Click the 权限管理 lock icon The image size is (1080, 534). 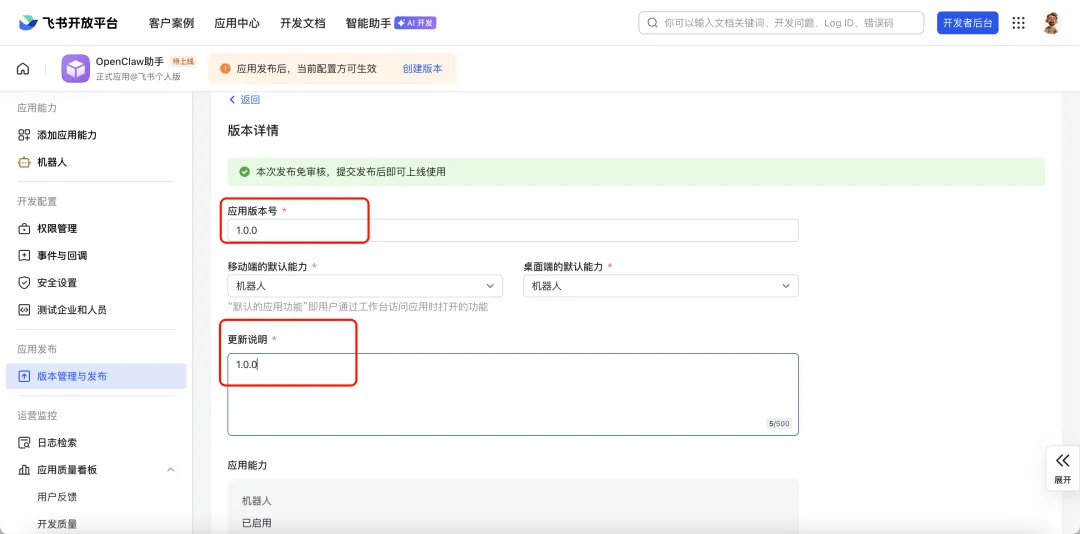[x=24, y=229]
